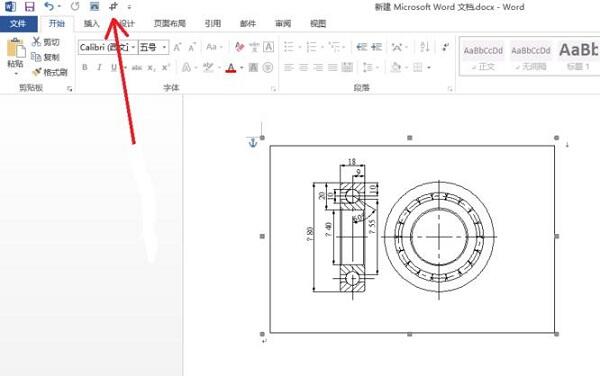This screenshot has width=600, height=376.
Task: Select the bearing drawing picture
Action: coord(412,239)
